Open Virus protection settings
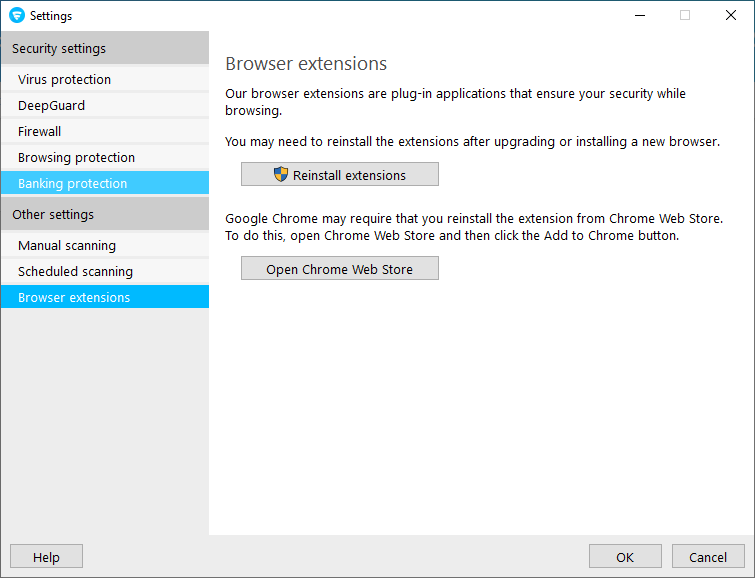This screenshot has height=578, width=755. click(105, 79)
